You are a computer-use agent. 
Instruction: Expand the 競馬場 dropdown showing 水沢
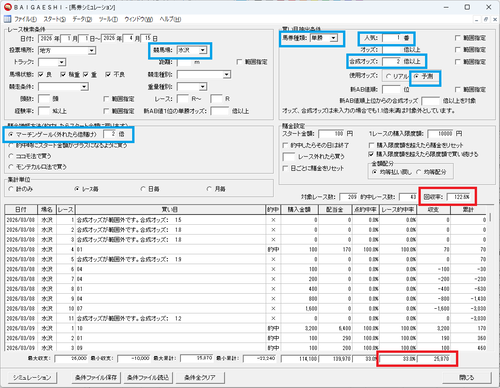click(203, 50)
